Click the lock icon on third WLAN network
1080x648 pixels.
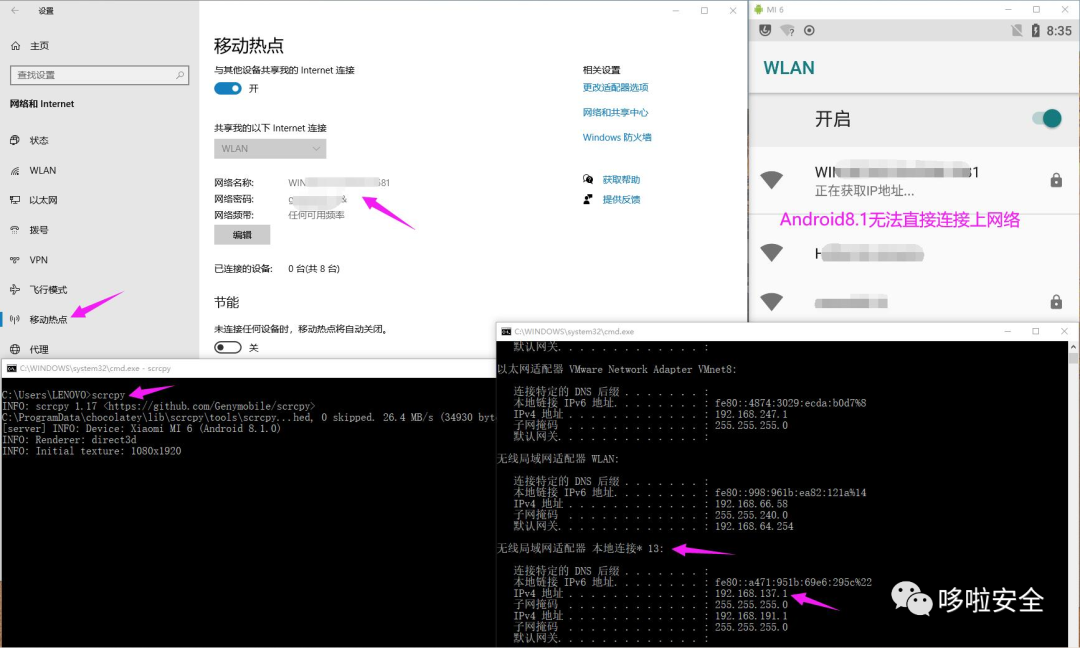1056,302
